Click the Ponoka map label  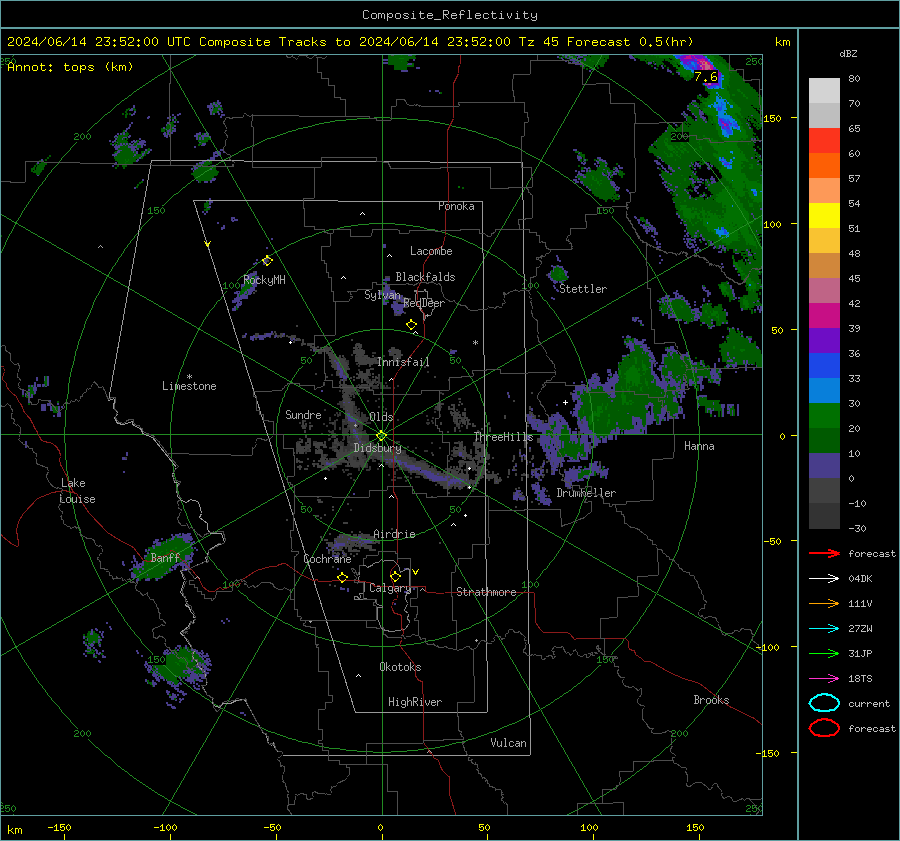click(456, 206)
